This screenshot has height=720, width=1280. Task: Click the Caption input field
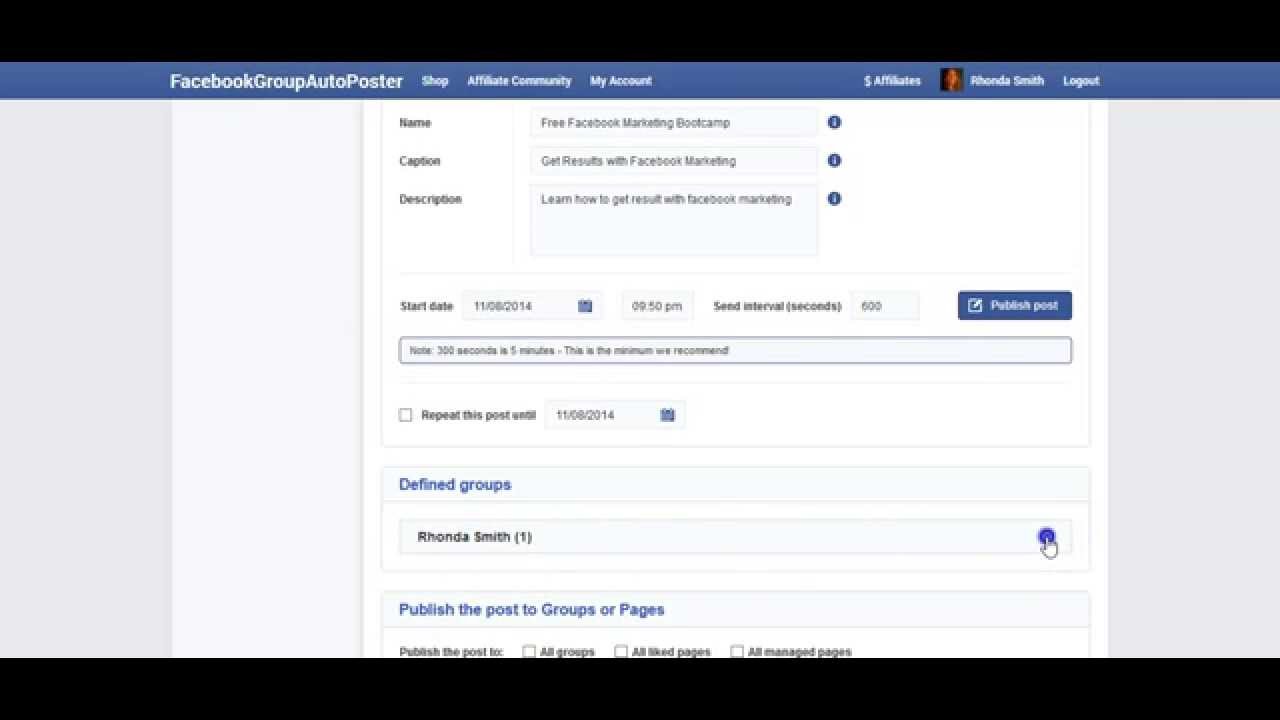point(673,161)
